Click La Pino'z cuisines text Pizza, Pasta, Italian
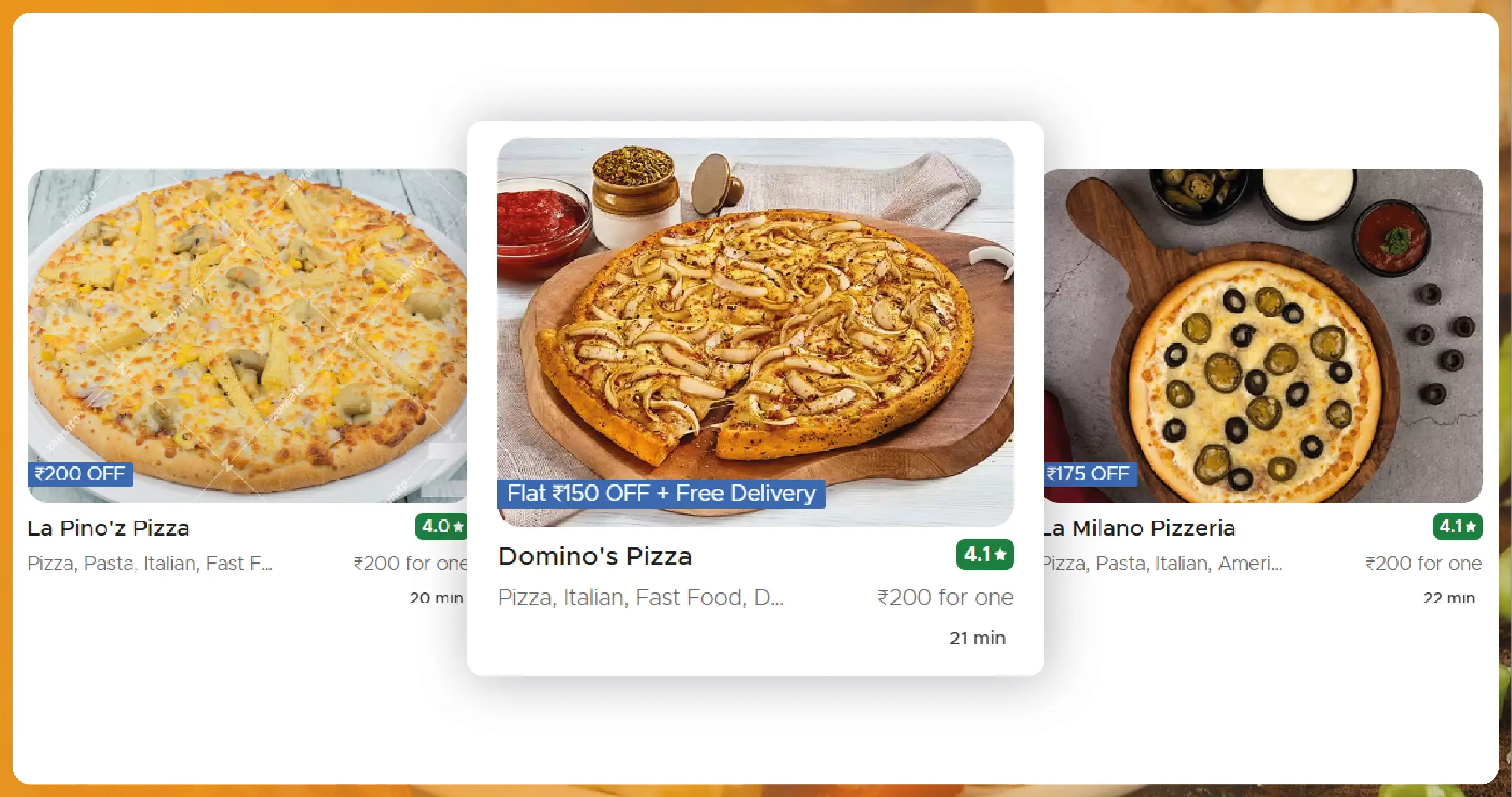The height and width of the screenshot is (797, 1512). pyautogui.click(x=150, y=564)
